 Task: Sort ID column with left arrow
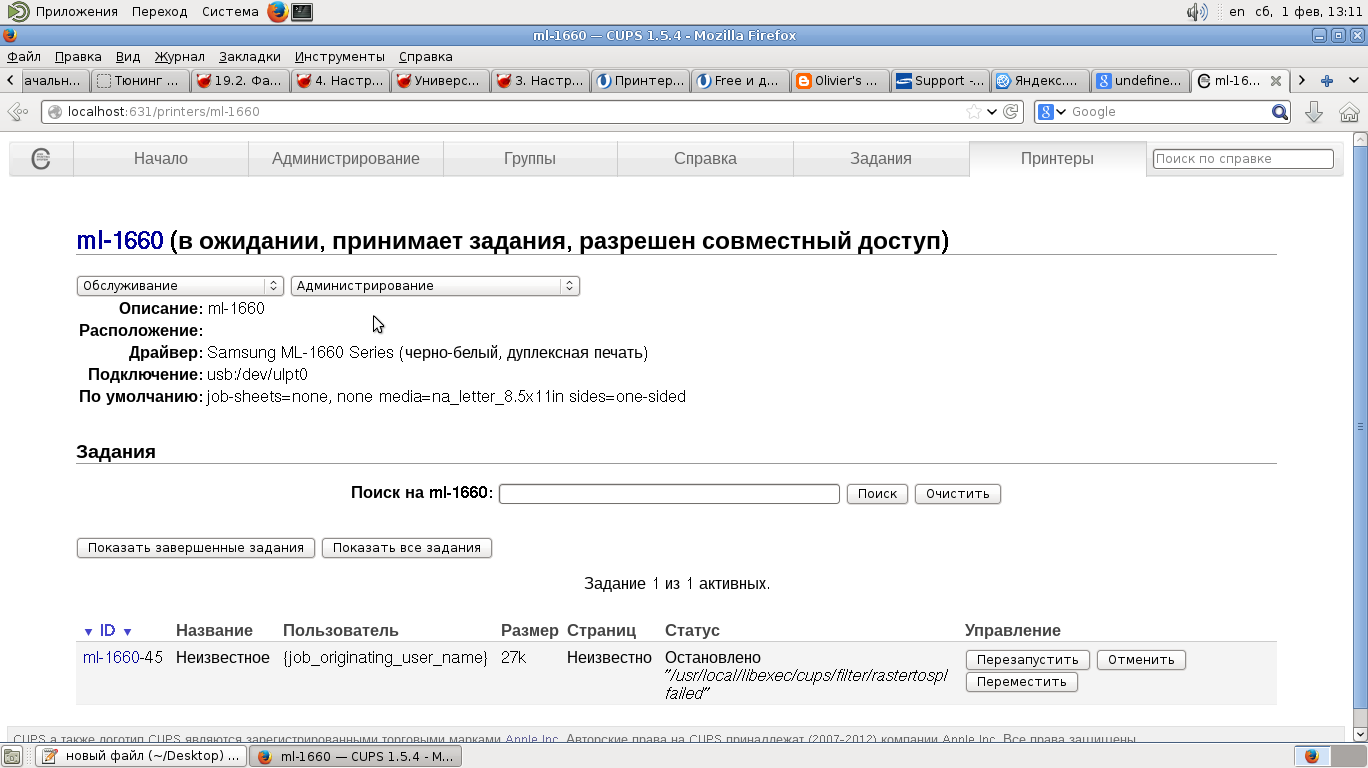coord(88,632)
